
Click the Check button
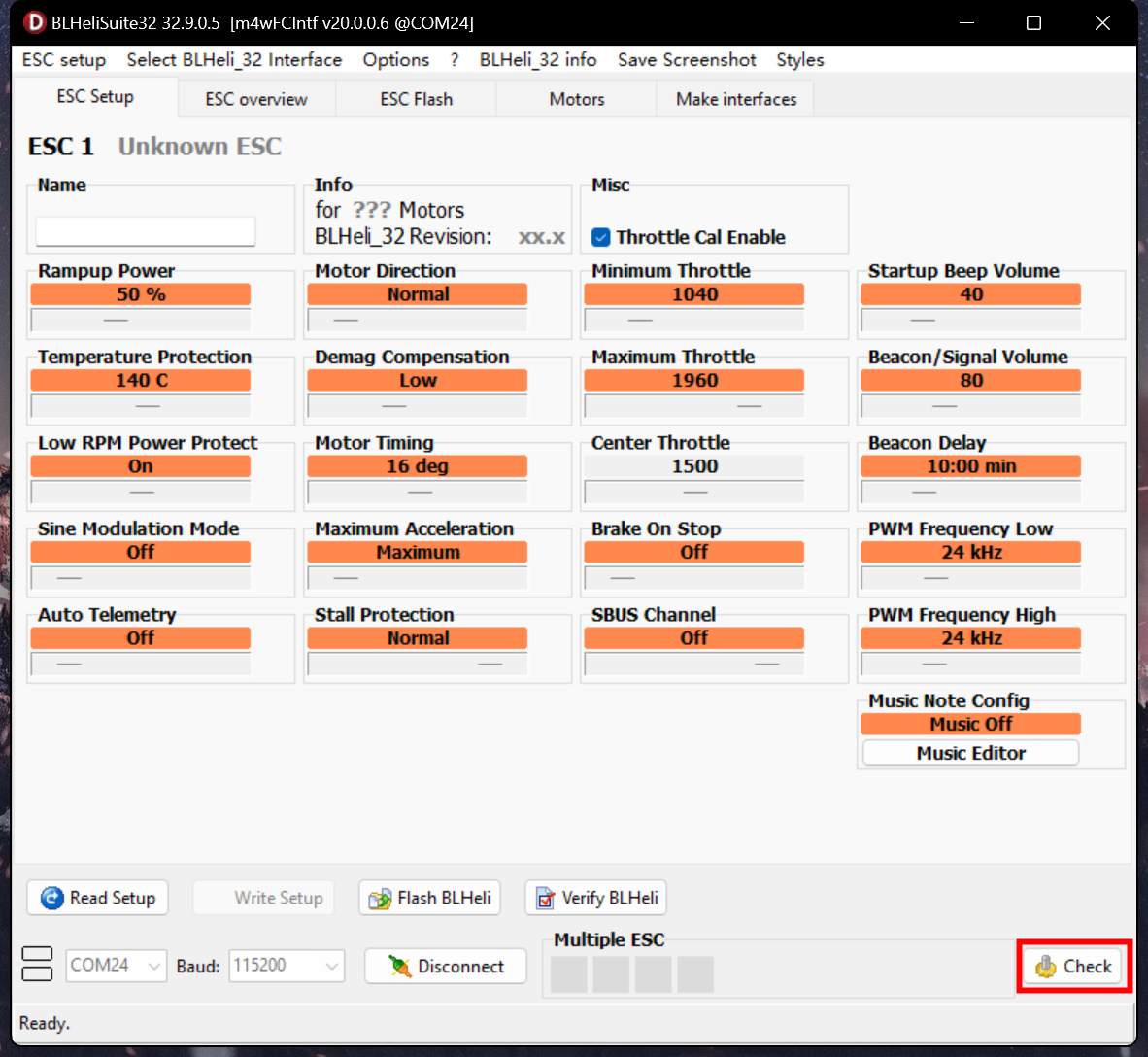point(1073,967)
